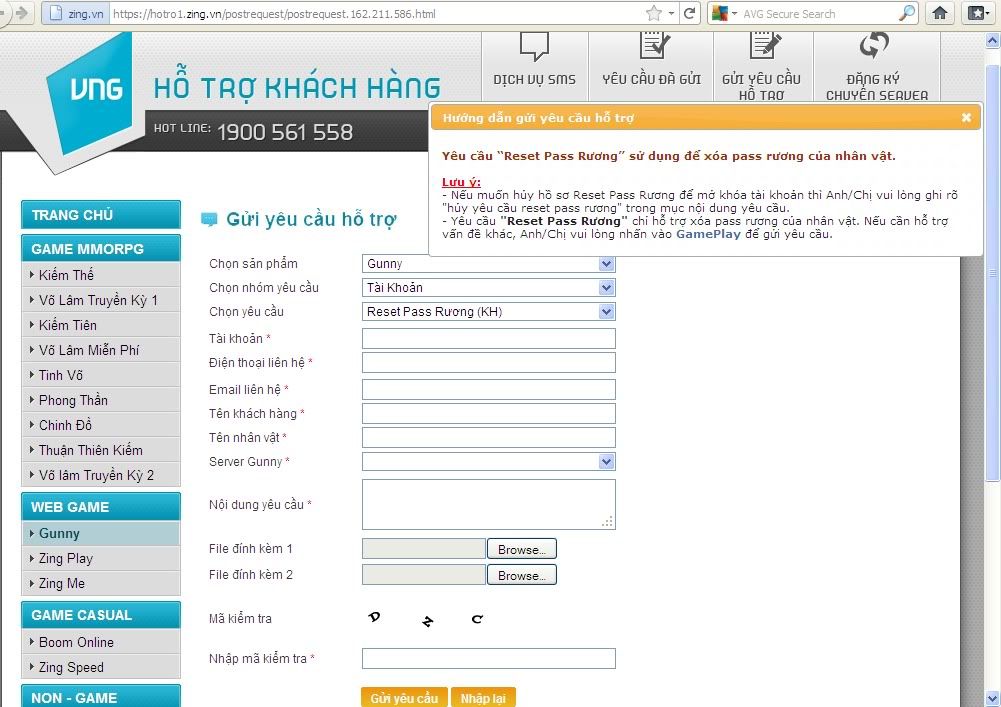Screen dimensions: 1001x707
Task: Select Tinh Võ in sidebar
Action: pyautogui.click(x=101, y=375)
